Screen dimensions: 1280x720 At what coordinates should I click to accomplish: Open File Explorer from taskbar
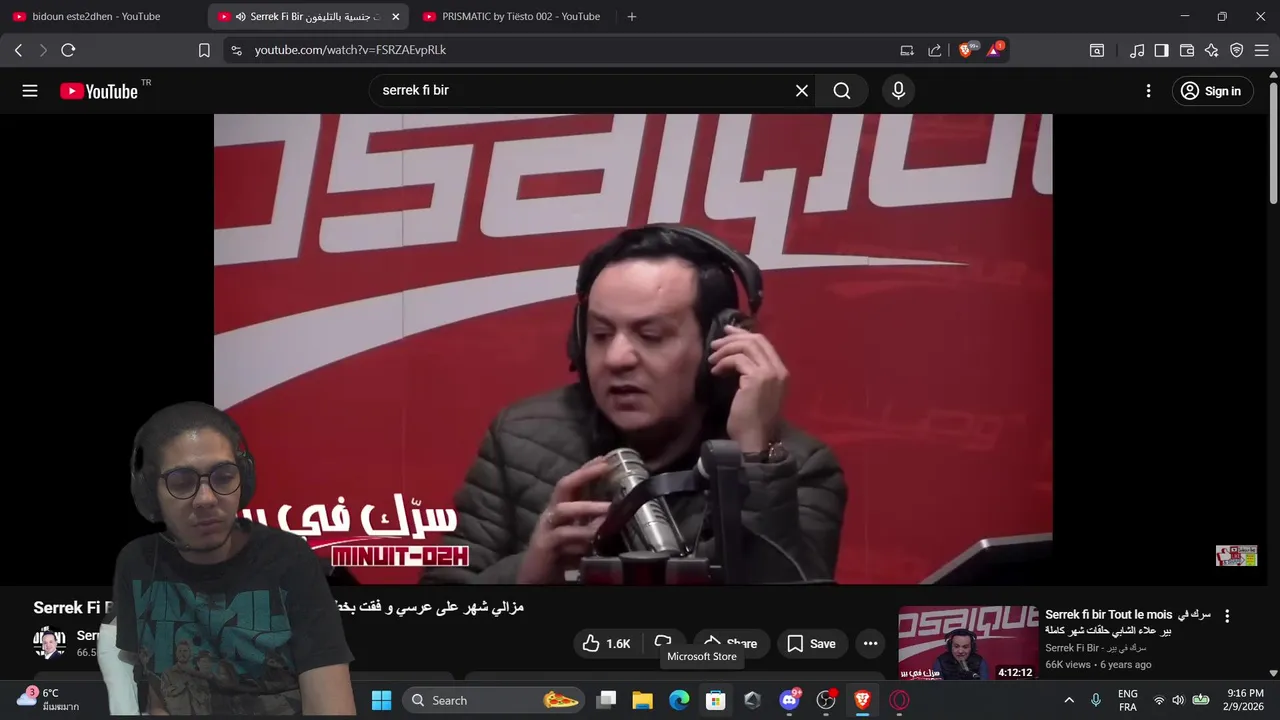[642, 700]
